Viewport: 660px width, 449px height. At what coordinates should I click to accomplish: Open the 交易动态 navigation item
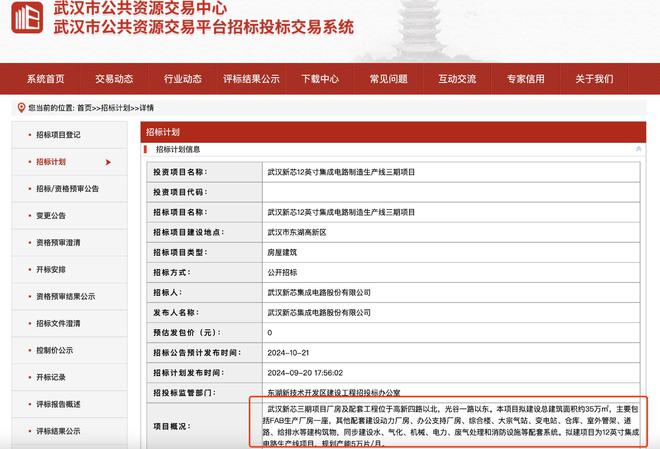(x=114, y=79)
